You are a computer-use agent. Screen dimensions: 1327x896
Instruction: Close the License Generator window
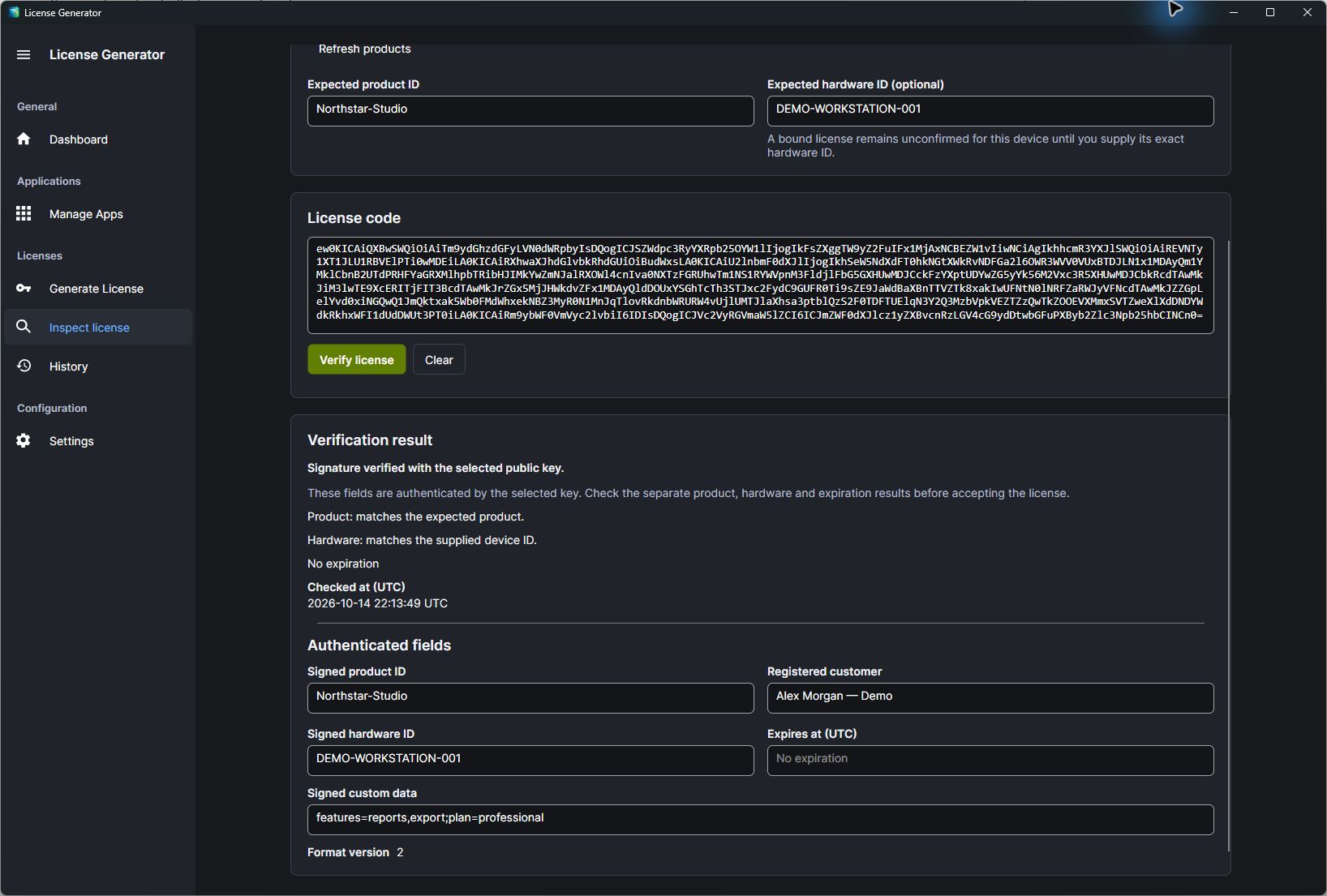click(1308, 12)
